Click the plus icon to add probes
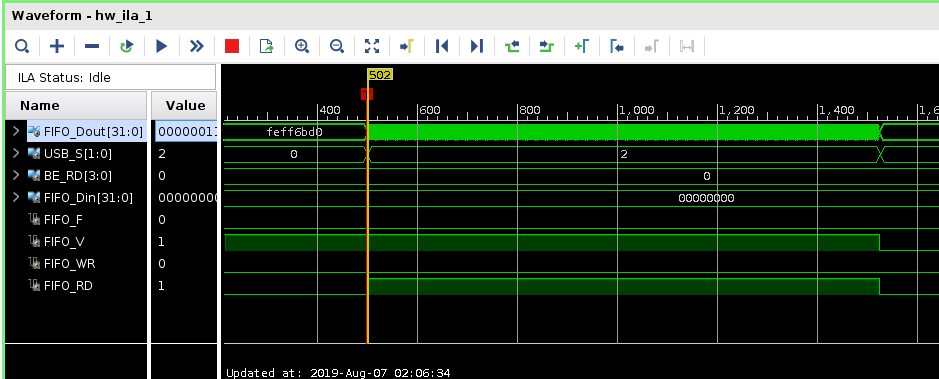 [57, 46]
